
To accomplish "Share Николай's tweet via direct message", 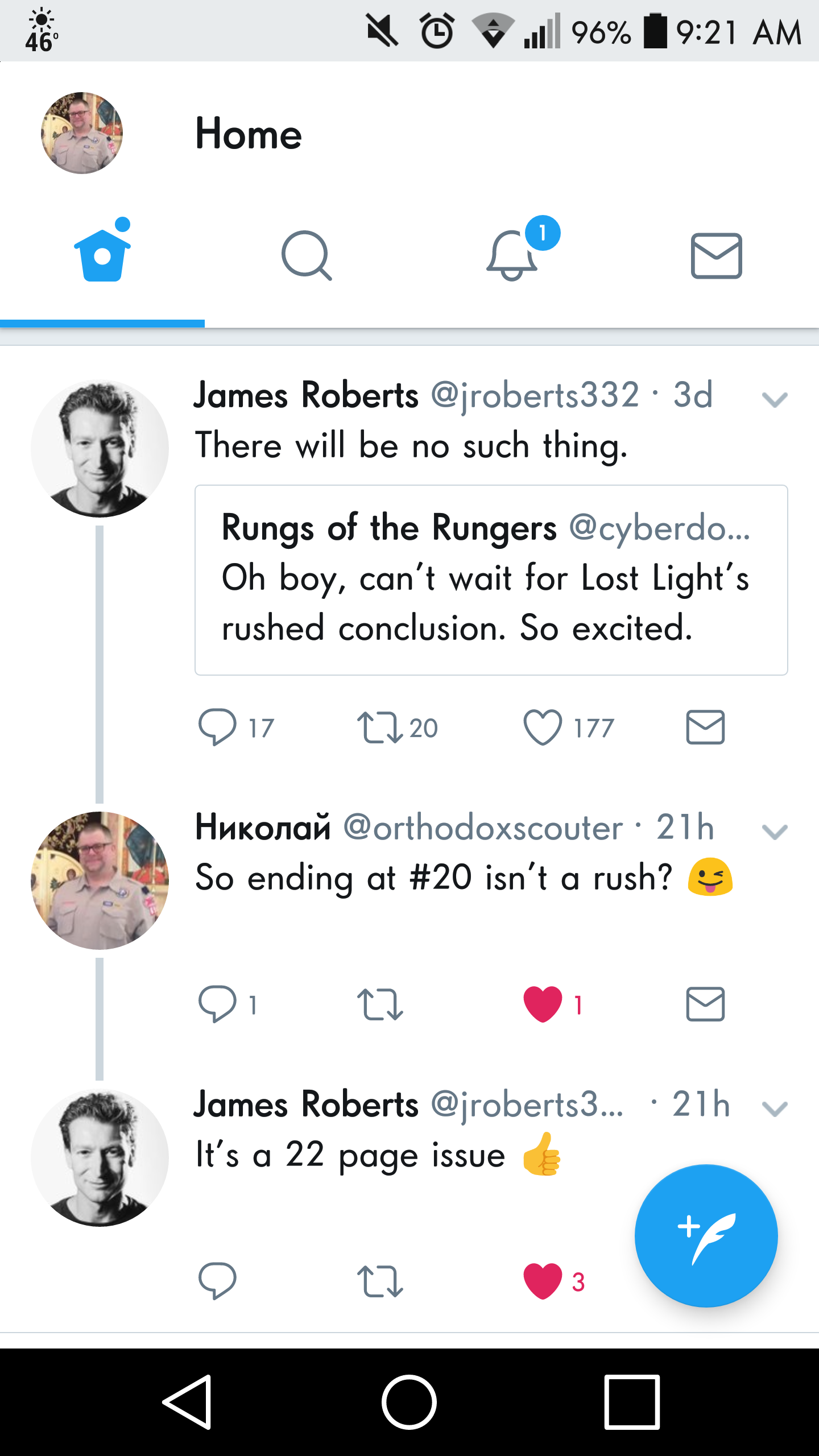I will pyautogui.click(x=705, y=1004).
